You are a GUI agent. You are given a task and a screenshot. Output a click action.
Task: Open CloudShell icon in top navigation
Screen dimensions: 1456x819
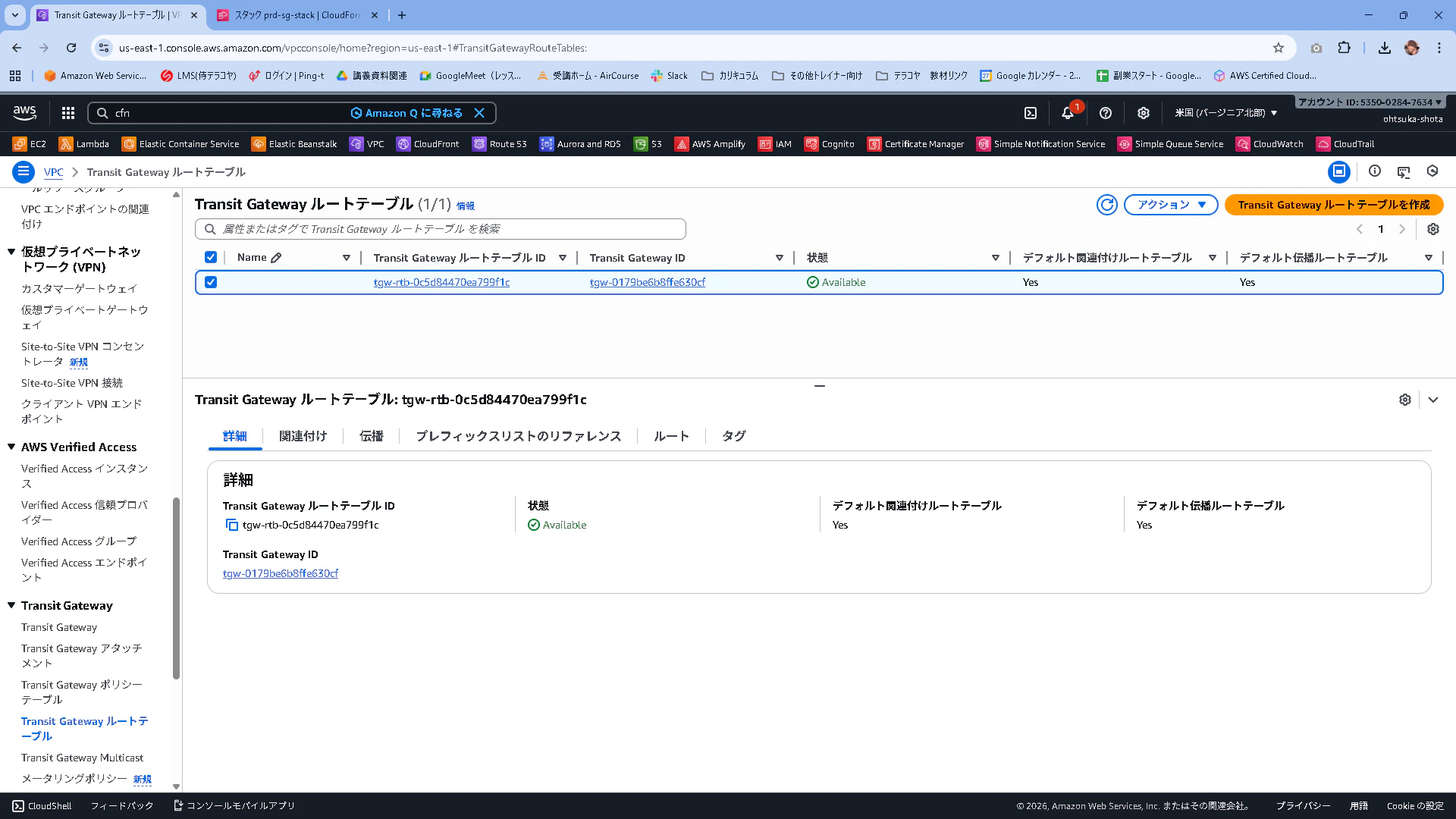click(x=1031, y=113)
